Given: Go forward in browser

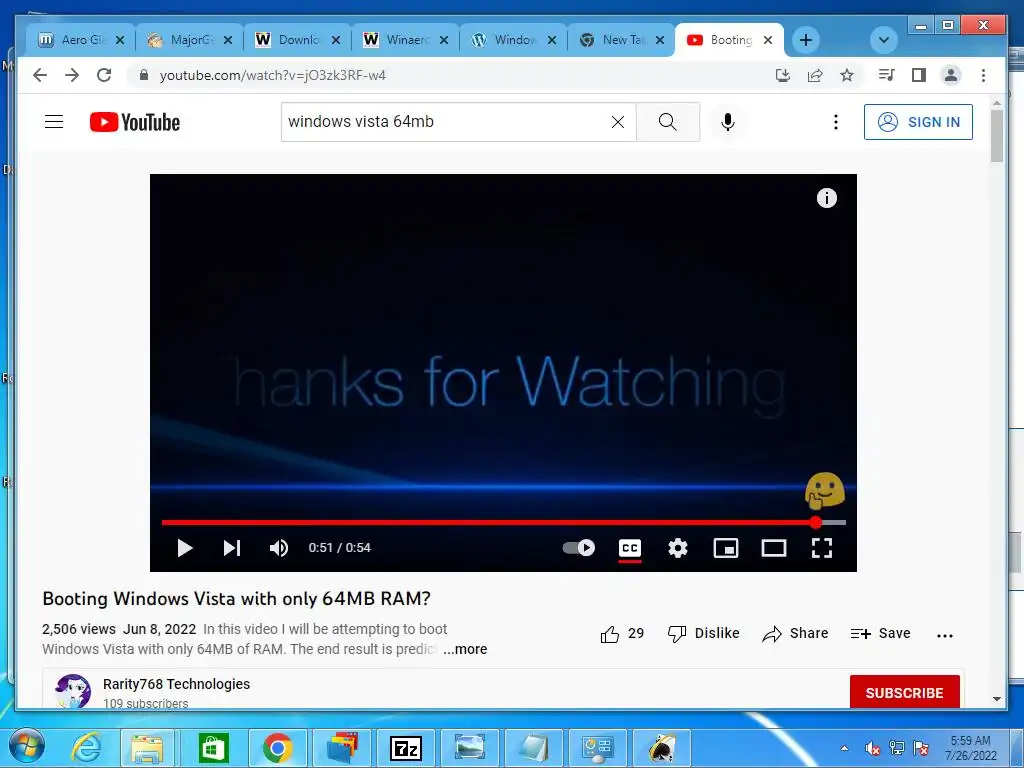Looking at the screenshot, I should 72,75.
